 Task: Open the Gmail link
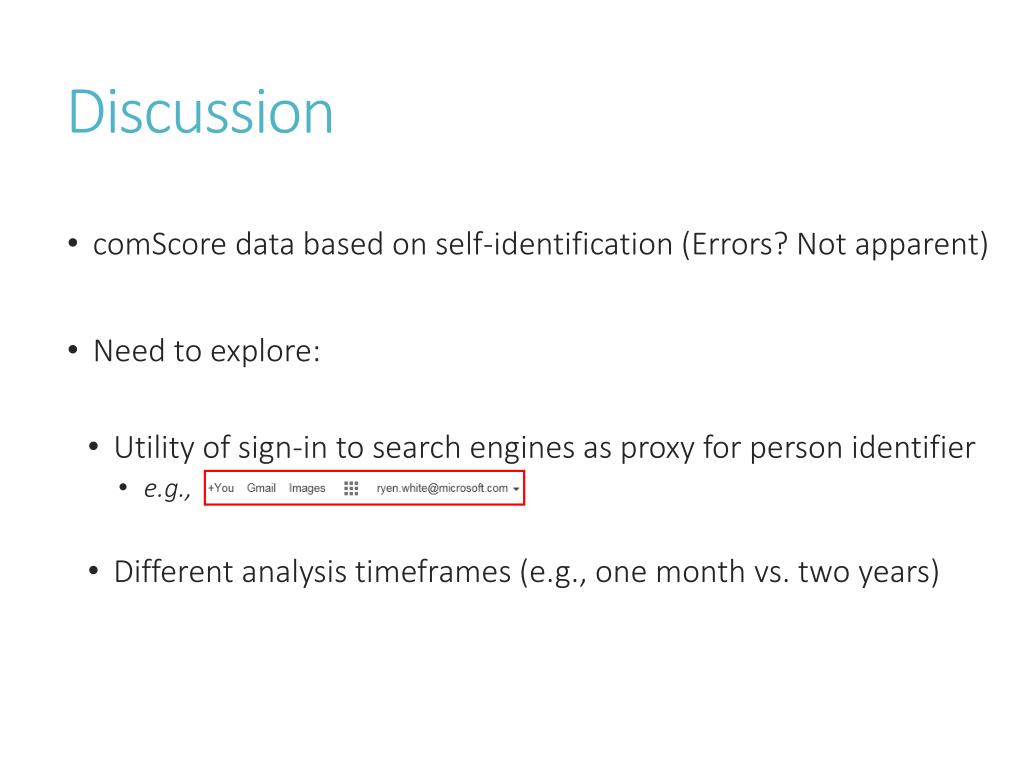[261, 488]
